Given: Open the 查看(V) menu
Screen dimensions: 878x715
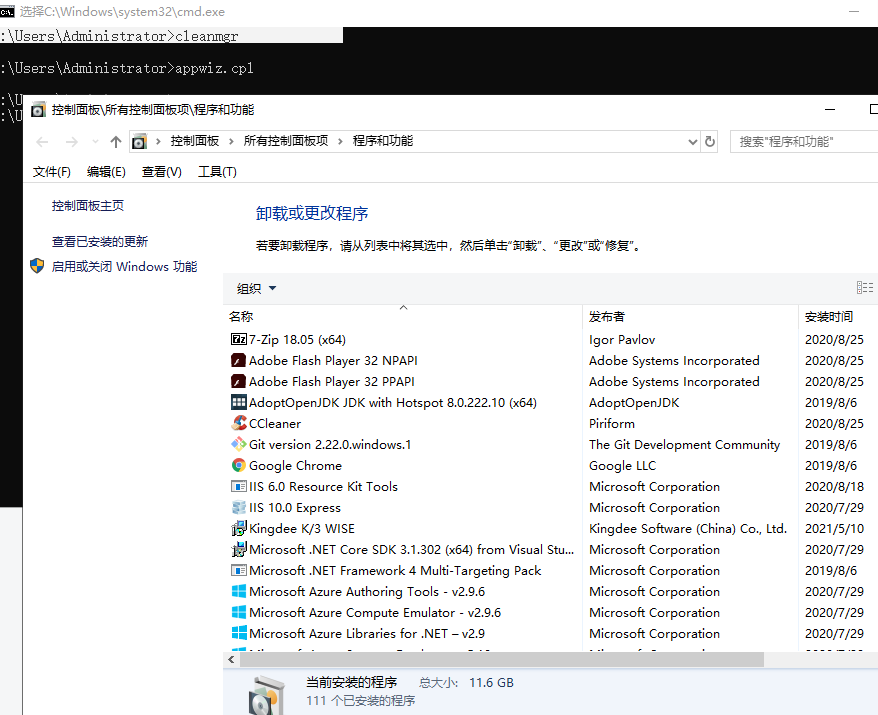Looking at the screenshot, I should coord(162,172).
